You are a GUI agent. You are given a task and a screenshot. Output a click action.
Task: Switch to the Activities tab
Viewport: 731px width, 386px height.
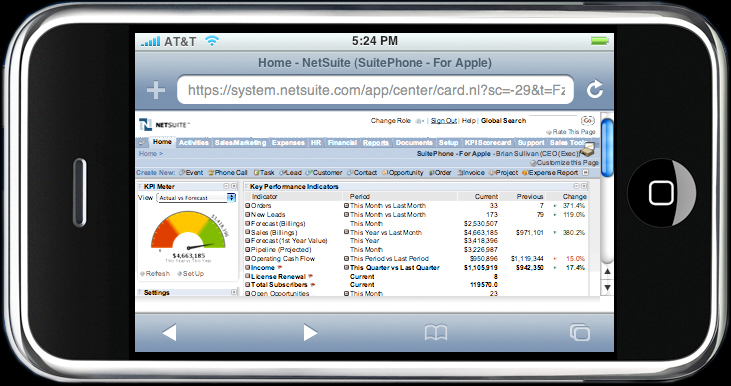193,143
